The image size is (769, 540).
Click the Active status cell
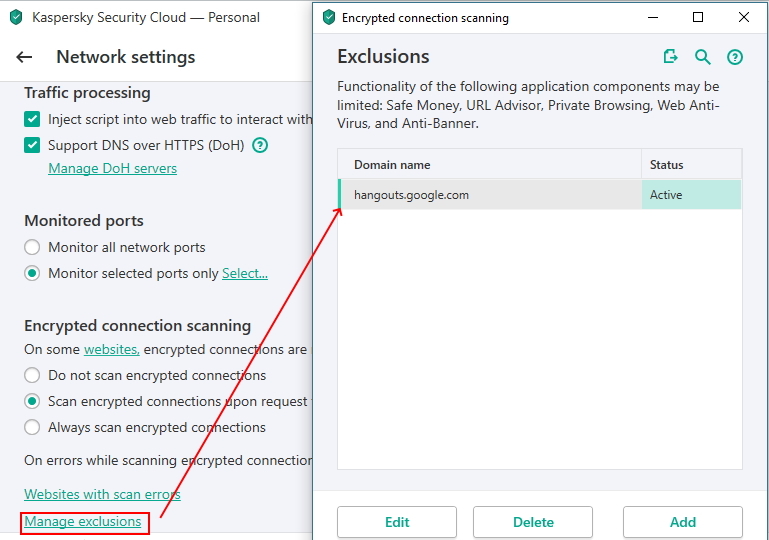(x=692, y=195)
